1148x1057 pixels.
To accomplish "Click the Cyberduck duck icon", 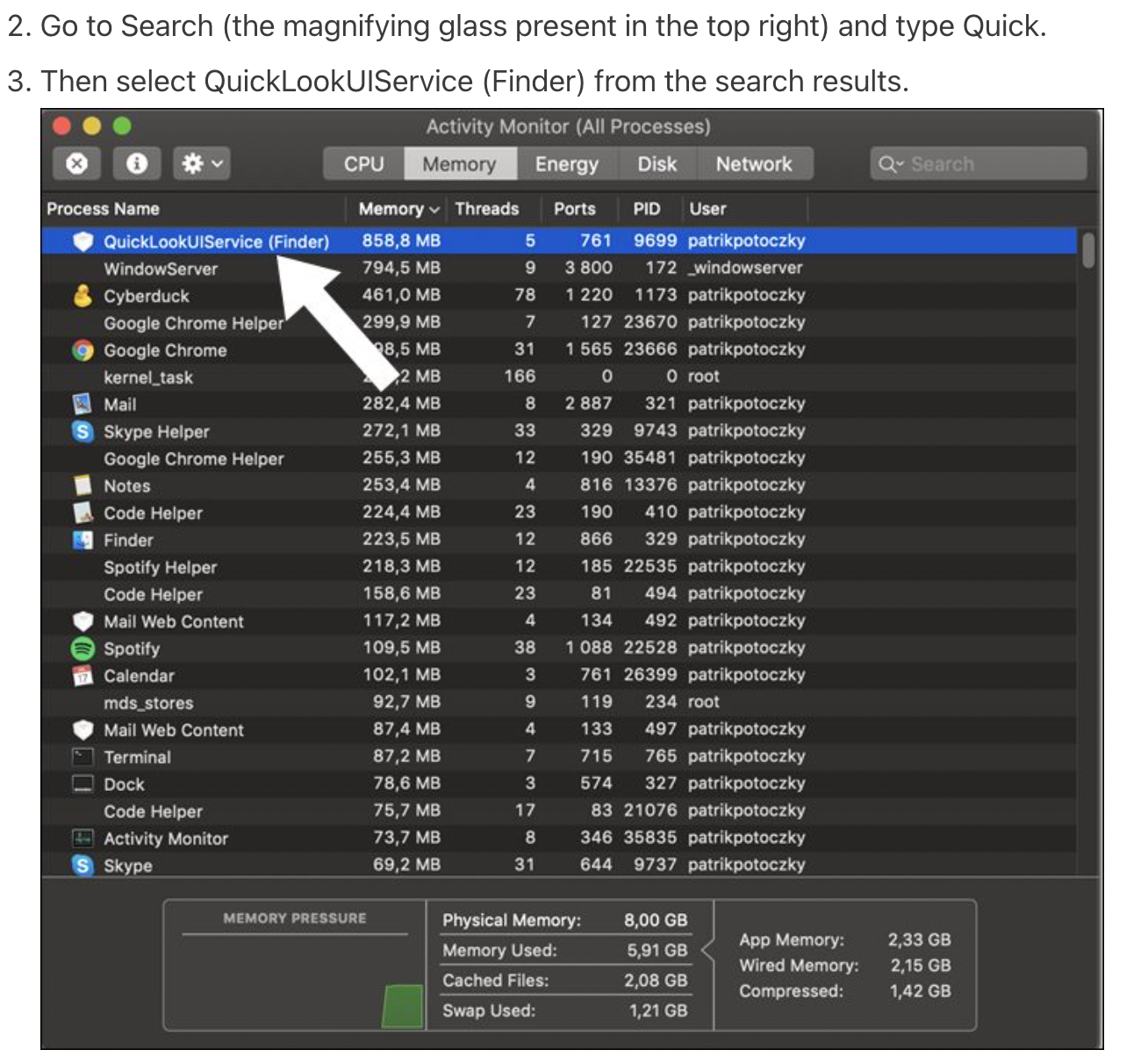I will pyautogui.click(x=83, y=296).
